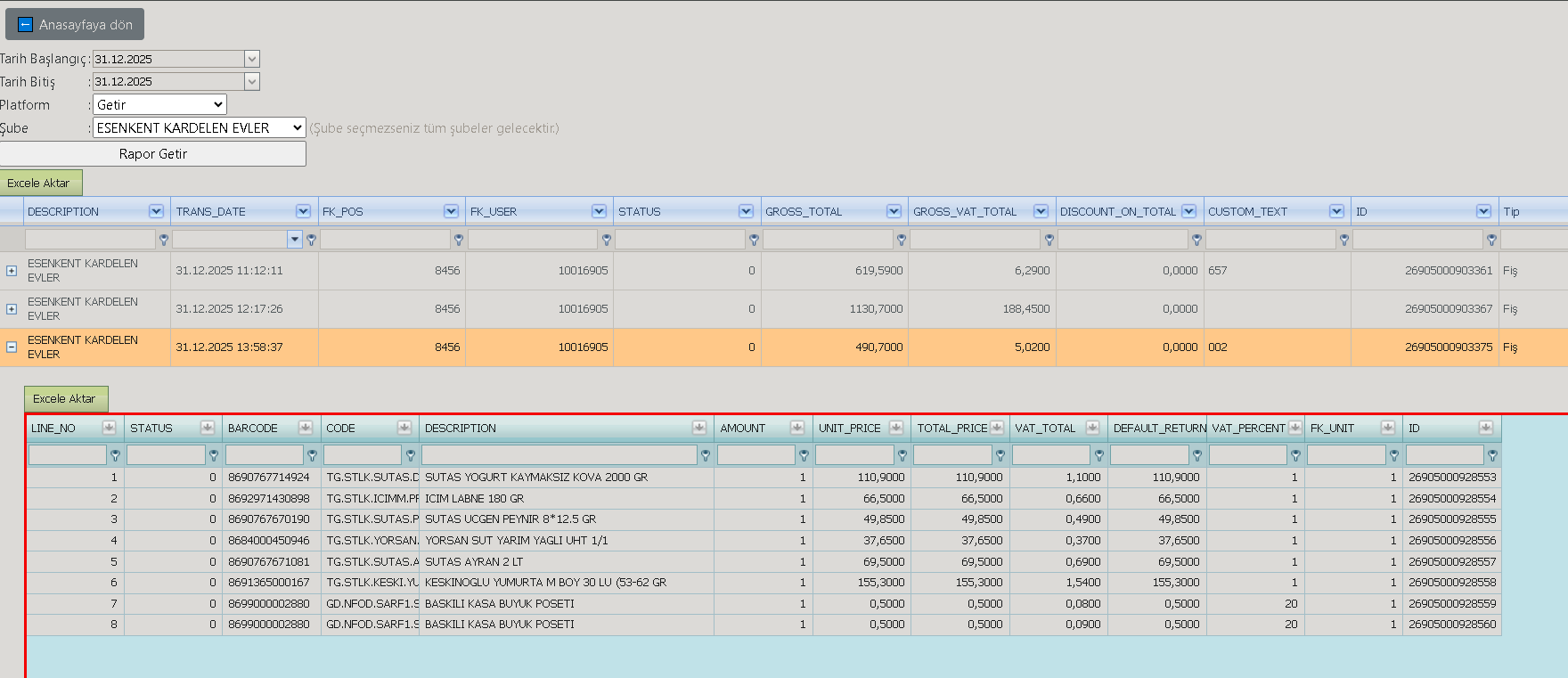
Task: Click filter funnel under VAT_TOTAL column
Action: point(1099,455)
